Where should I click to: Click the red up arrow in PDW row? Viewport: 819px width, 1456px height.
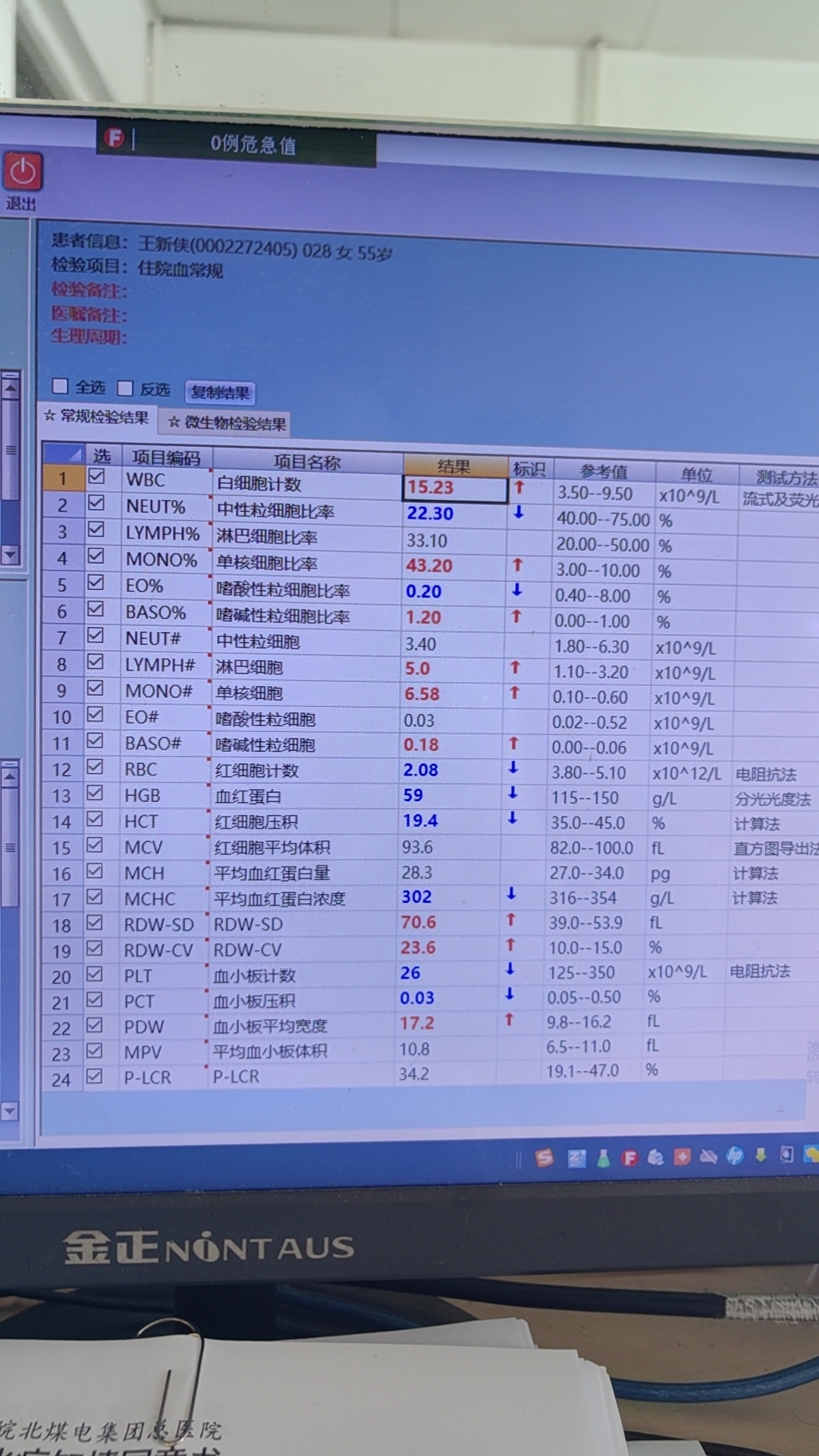(510, 1020)
